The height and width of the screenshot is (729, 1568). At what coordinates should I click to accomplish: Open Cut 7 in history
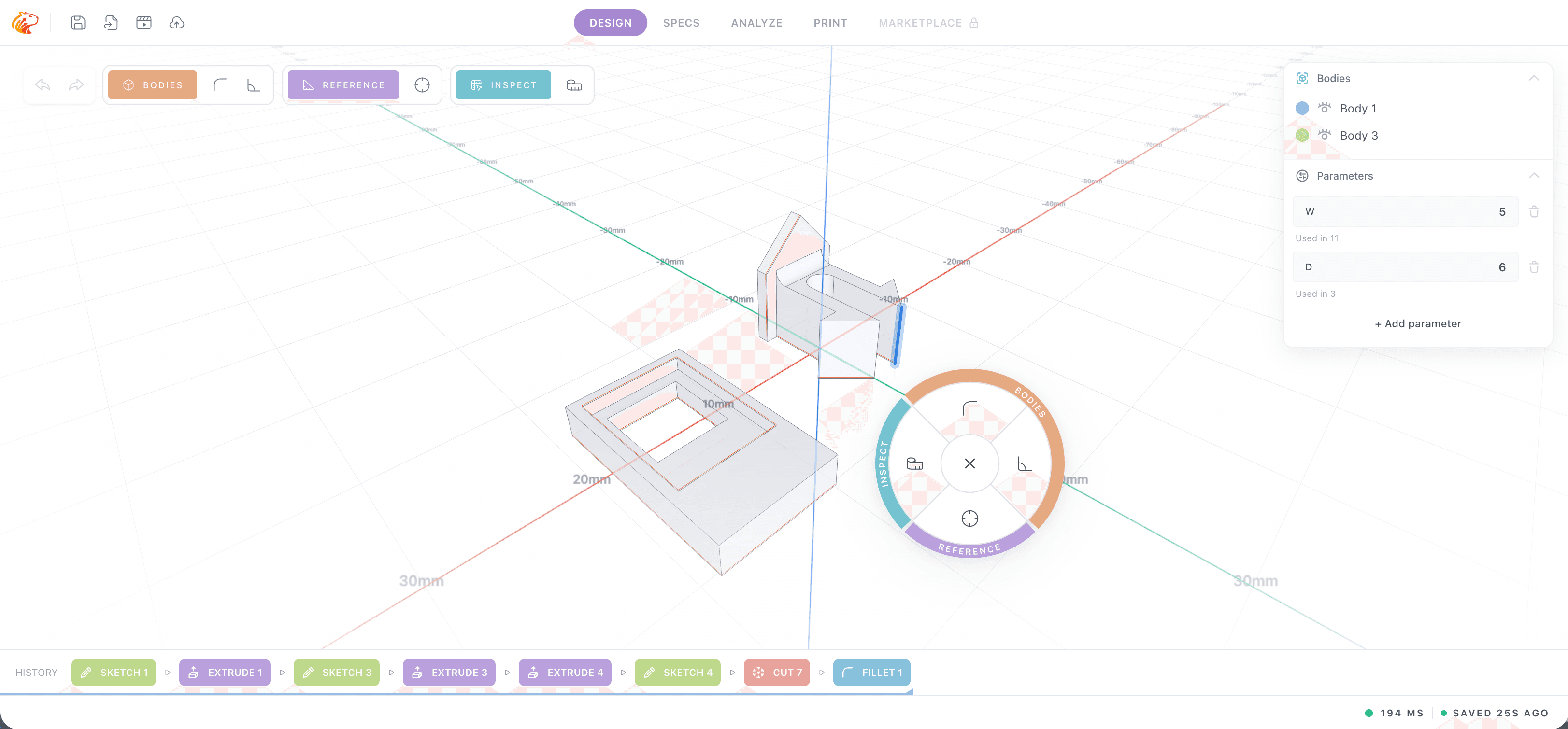pos(777,673)
